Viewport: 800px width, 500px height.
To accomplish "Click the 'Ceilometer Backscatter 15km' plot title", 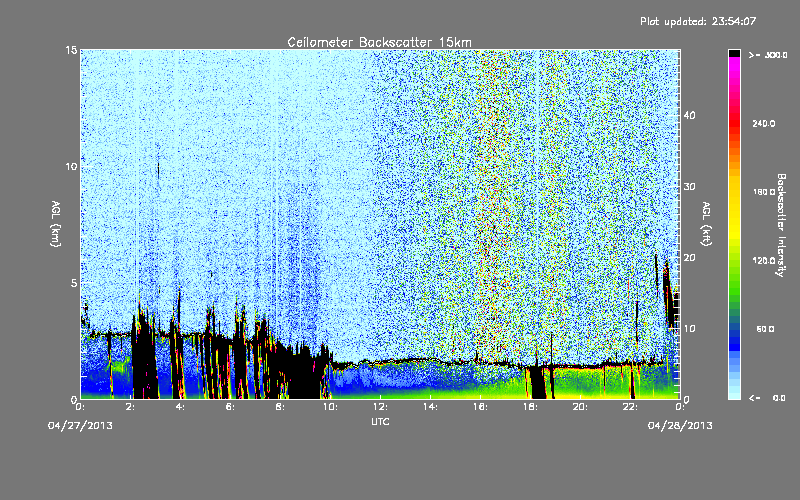I will click(x=379, y=42).
